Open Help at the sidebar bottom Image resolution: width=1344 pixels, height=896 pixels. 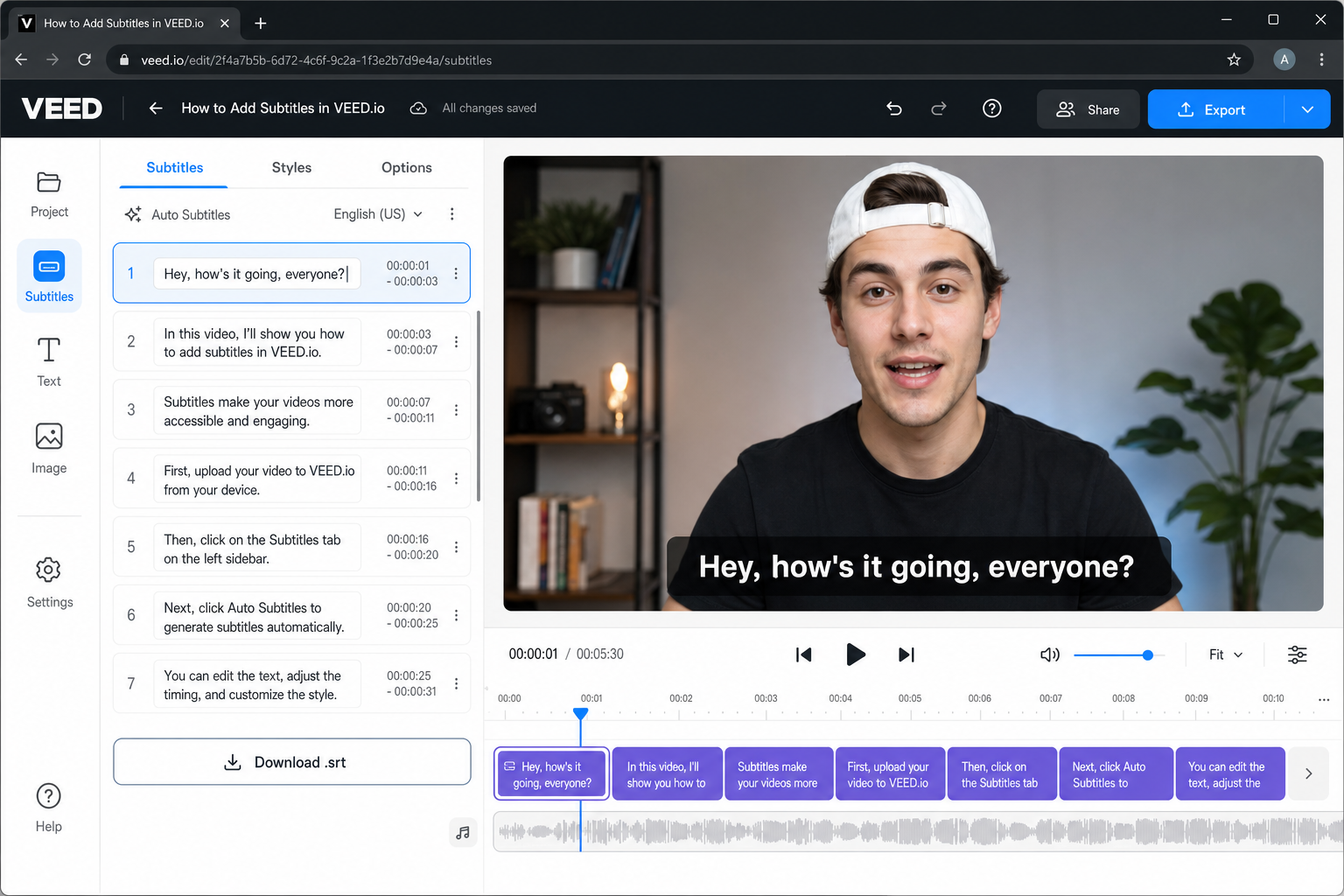pyautogui.click(x=49, y=808)
